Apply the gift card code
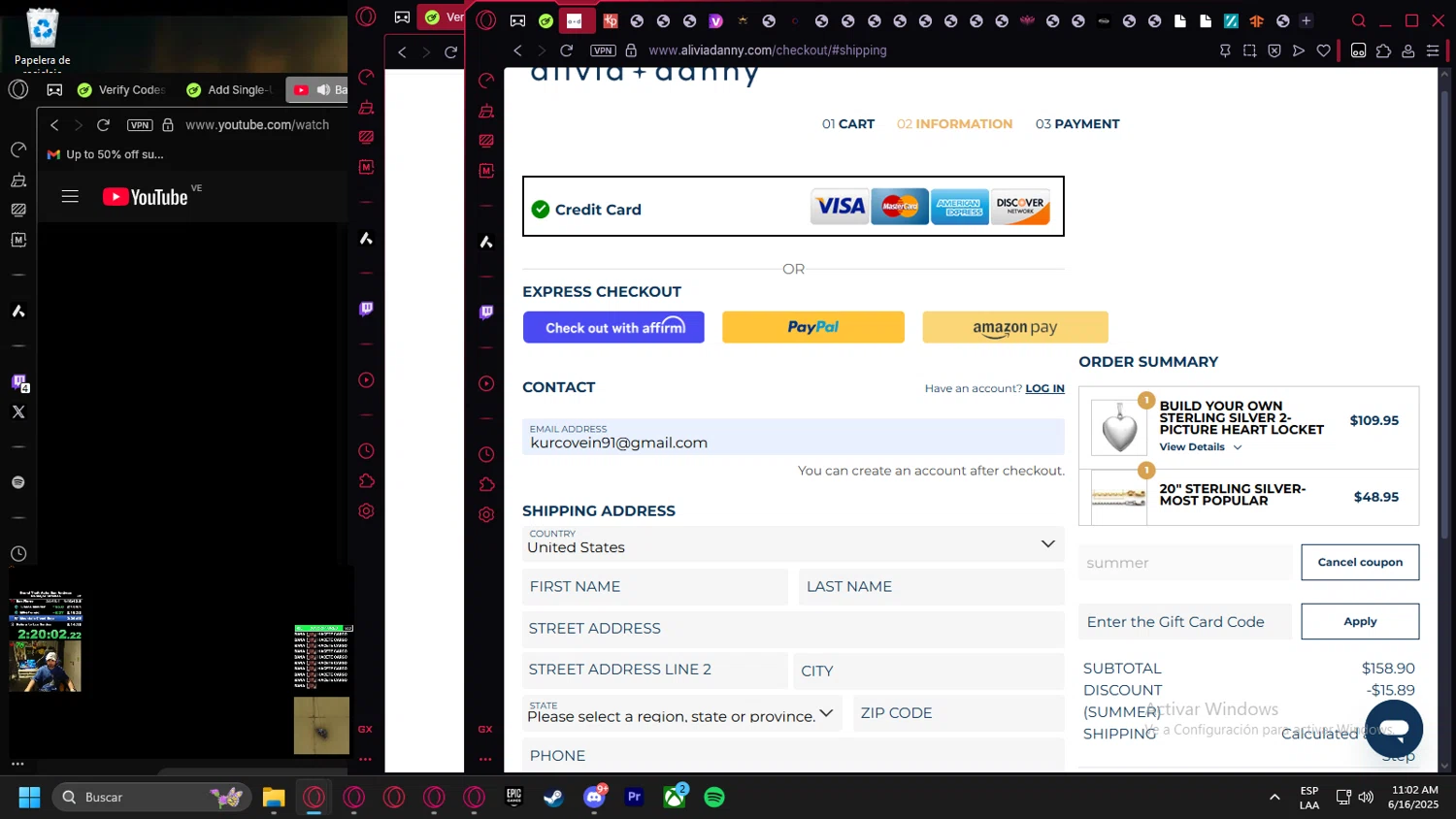The height and width of the screenshot is (819, 1456). [1360, 621]
